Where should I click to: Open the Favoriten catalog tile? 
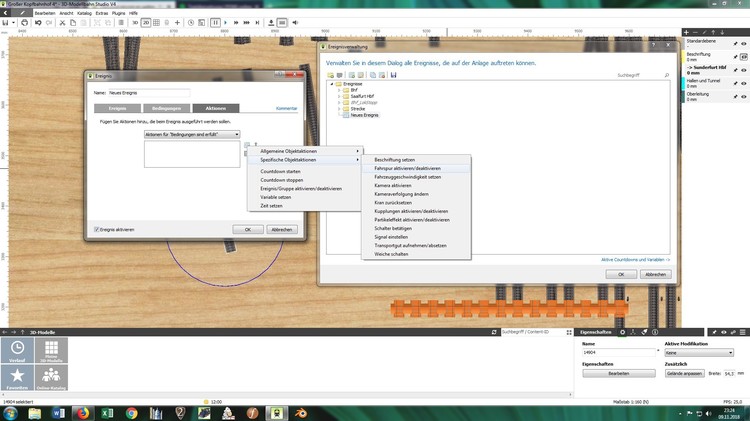17,377
